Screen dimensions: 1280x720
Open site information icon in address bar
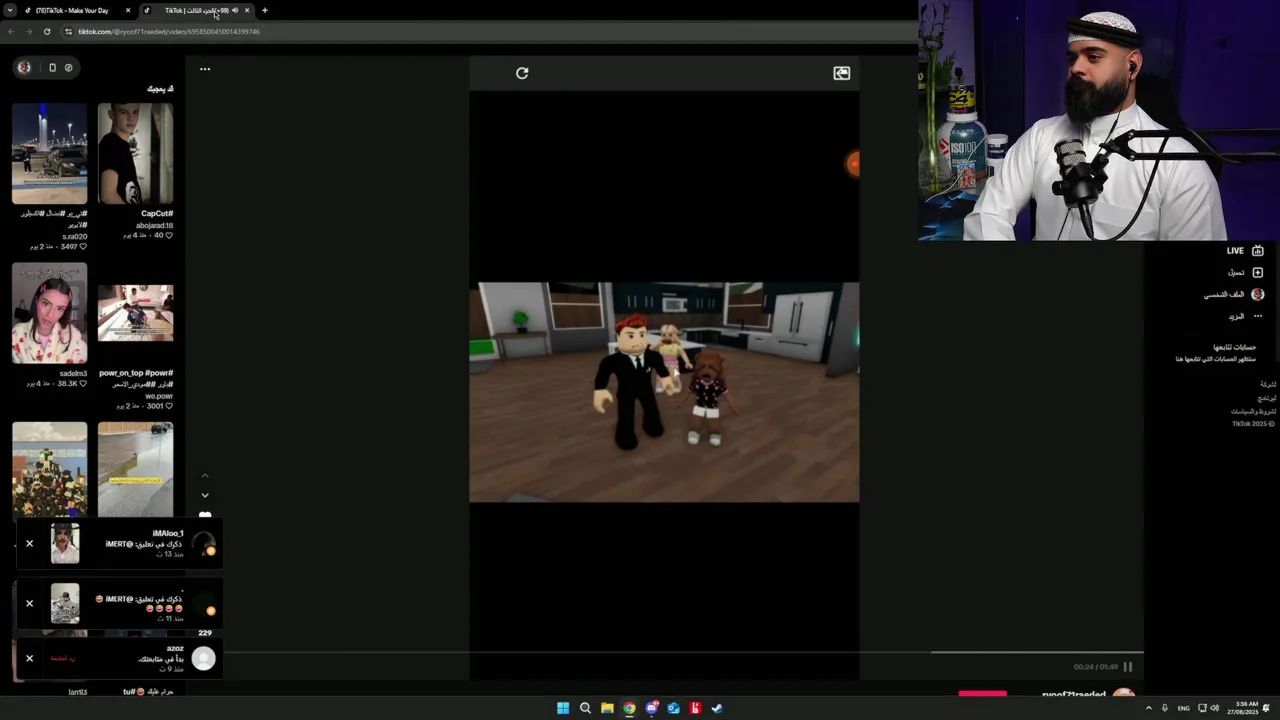[x=68, y=31]
